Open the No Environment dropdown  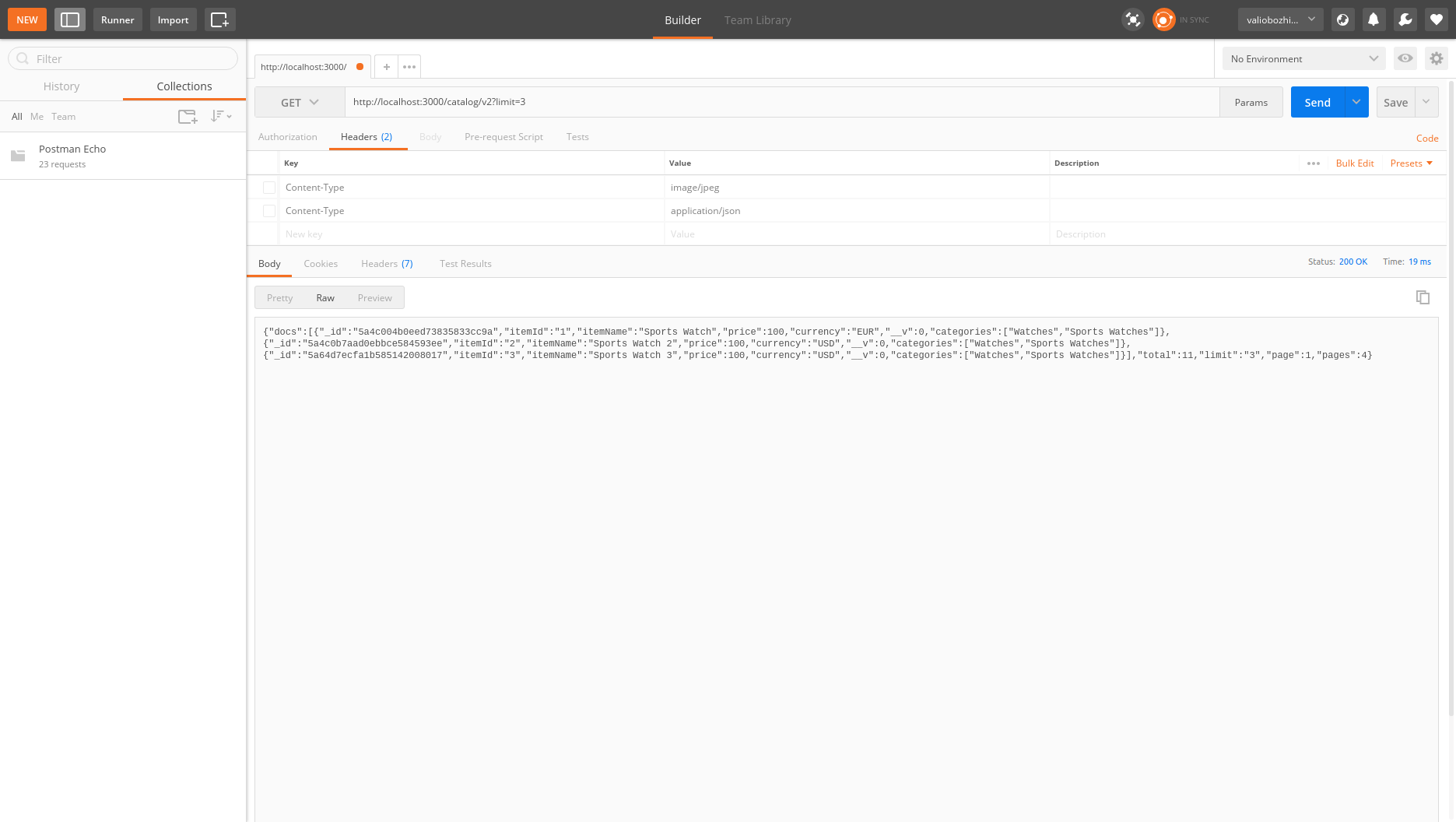pos(1304,58)
